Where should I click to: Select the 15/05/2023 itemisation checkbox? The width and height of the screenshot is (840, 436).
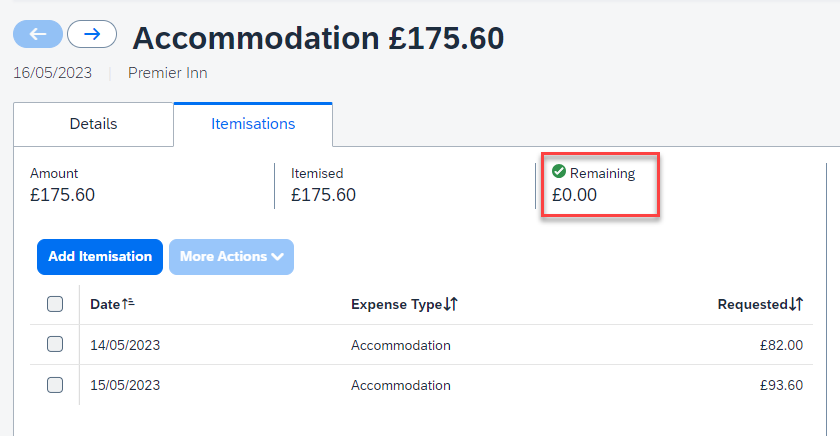click(x=55, y=385)
